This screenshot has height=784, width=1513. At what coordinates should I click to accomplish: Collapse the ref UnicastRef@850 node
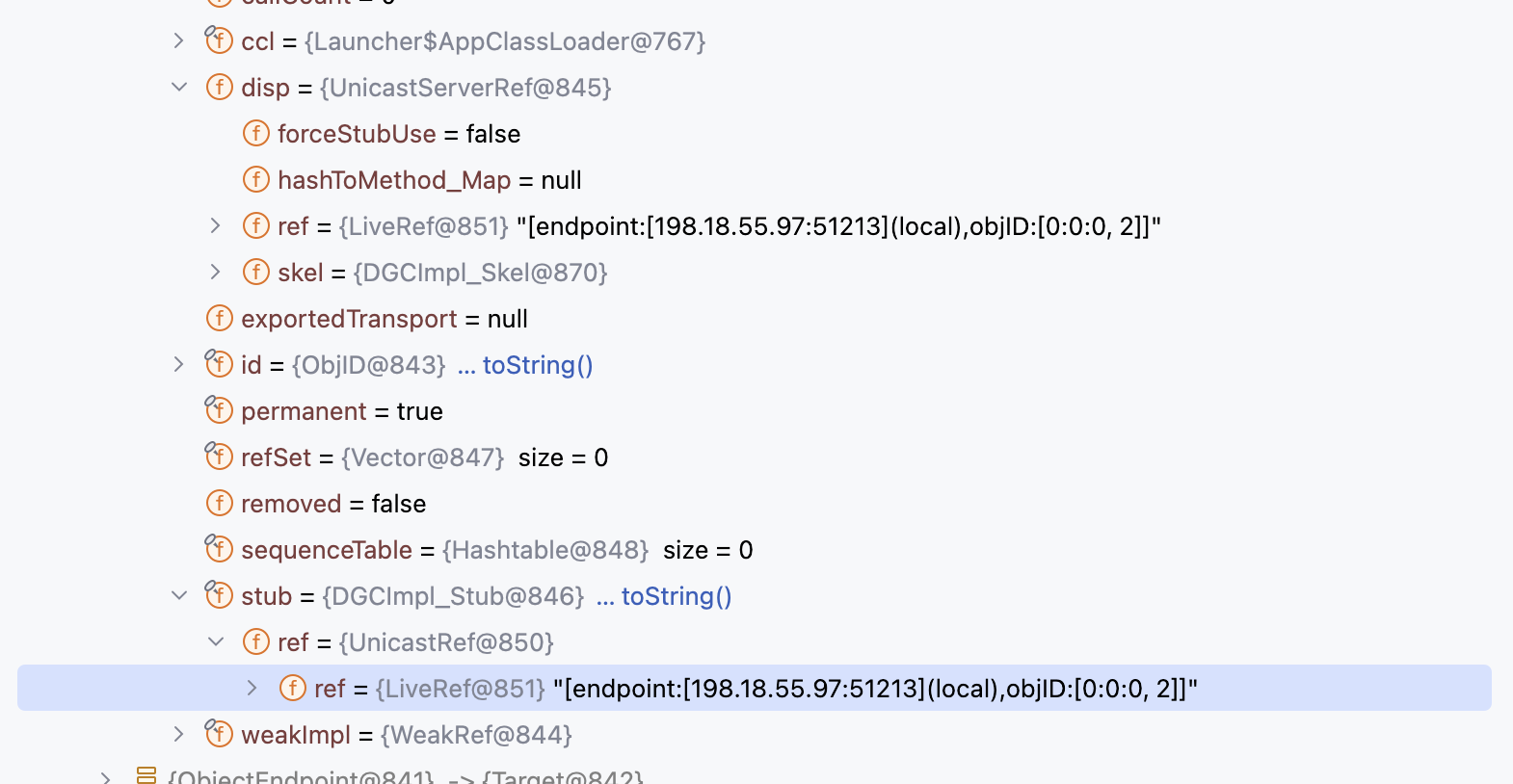pos(216,642)
